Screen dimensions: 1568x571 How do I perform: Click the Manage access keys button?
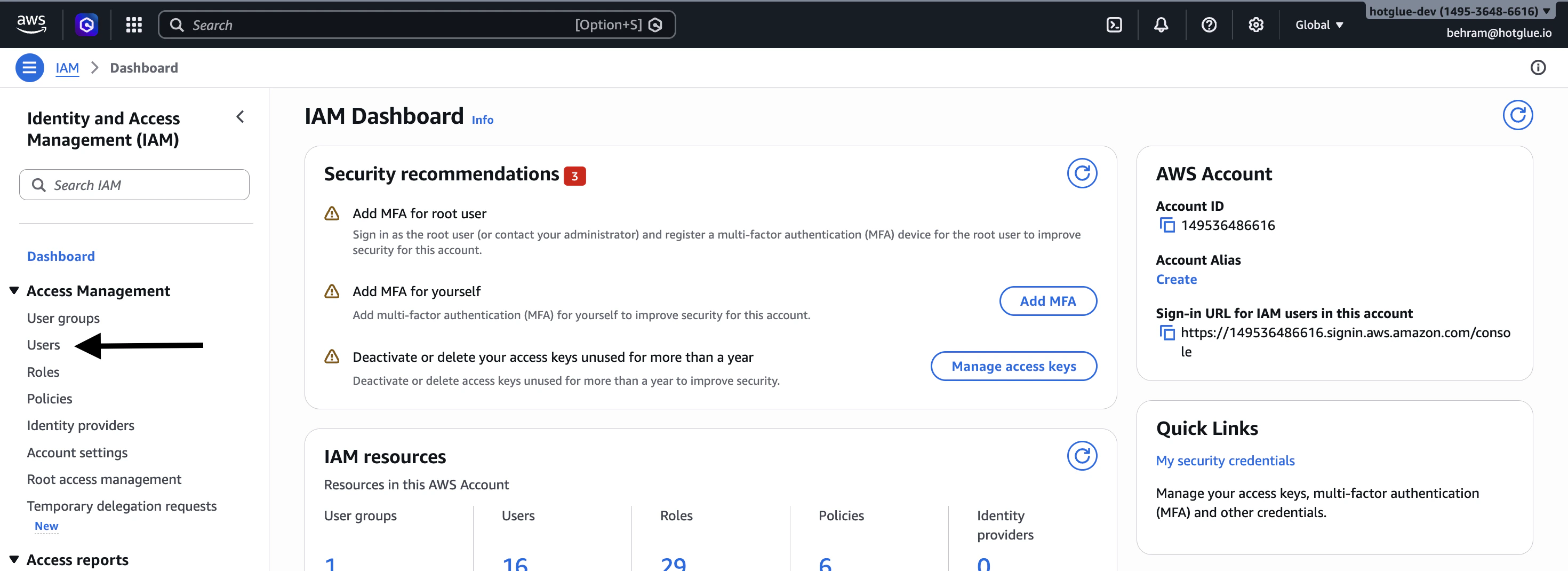tap(1013, 366)
